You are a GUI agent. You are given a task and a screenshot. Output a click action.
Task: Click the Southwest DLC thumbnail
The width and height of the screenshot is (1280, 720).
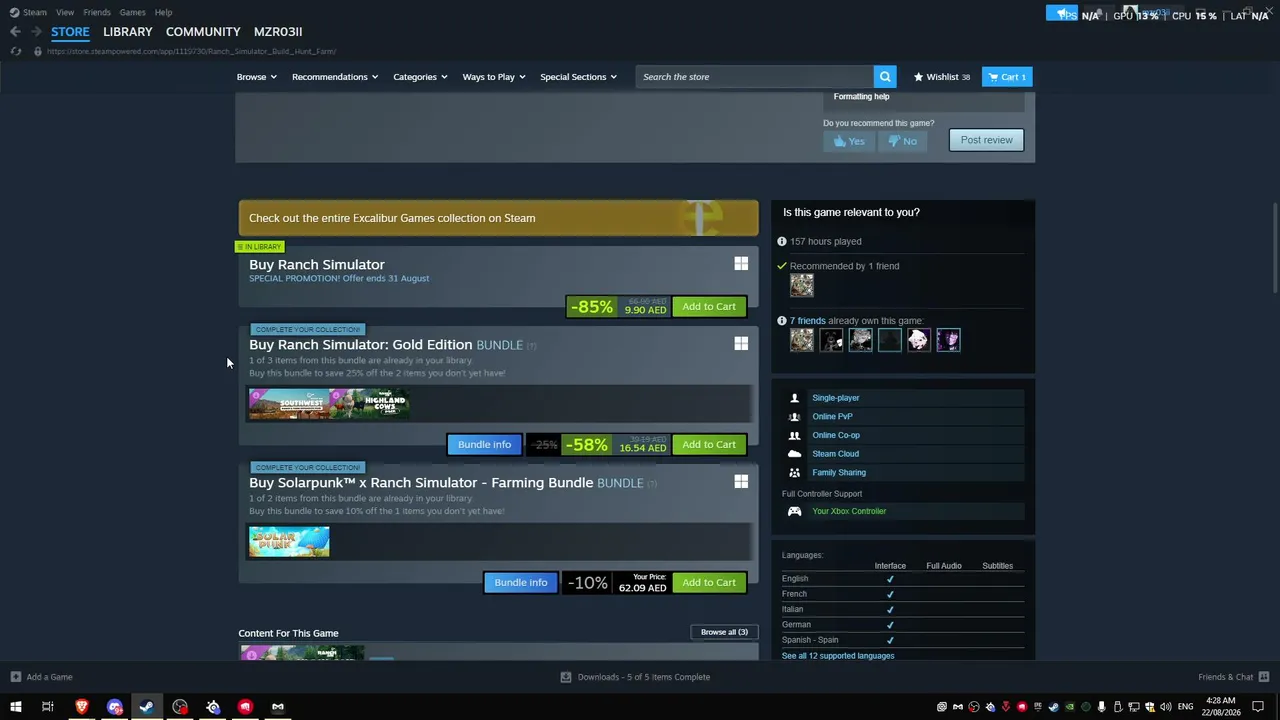point(289,404)
